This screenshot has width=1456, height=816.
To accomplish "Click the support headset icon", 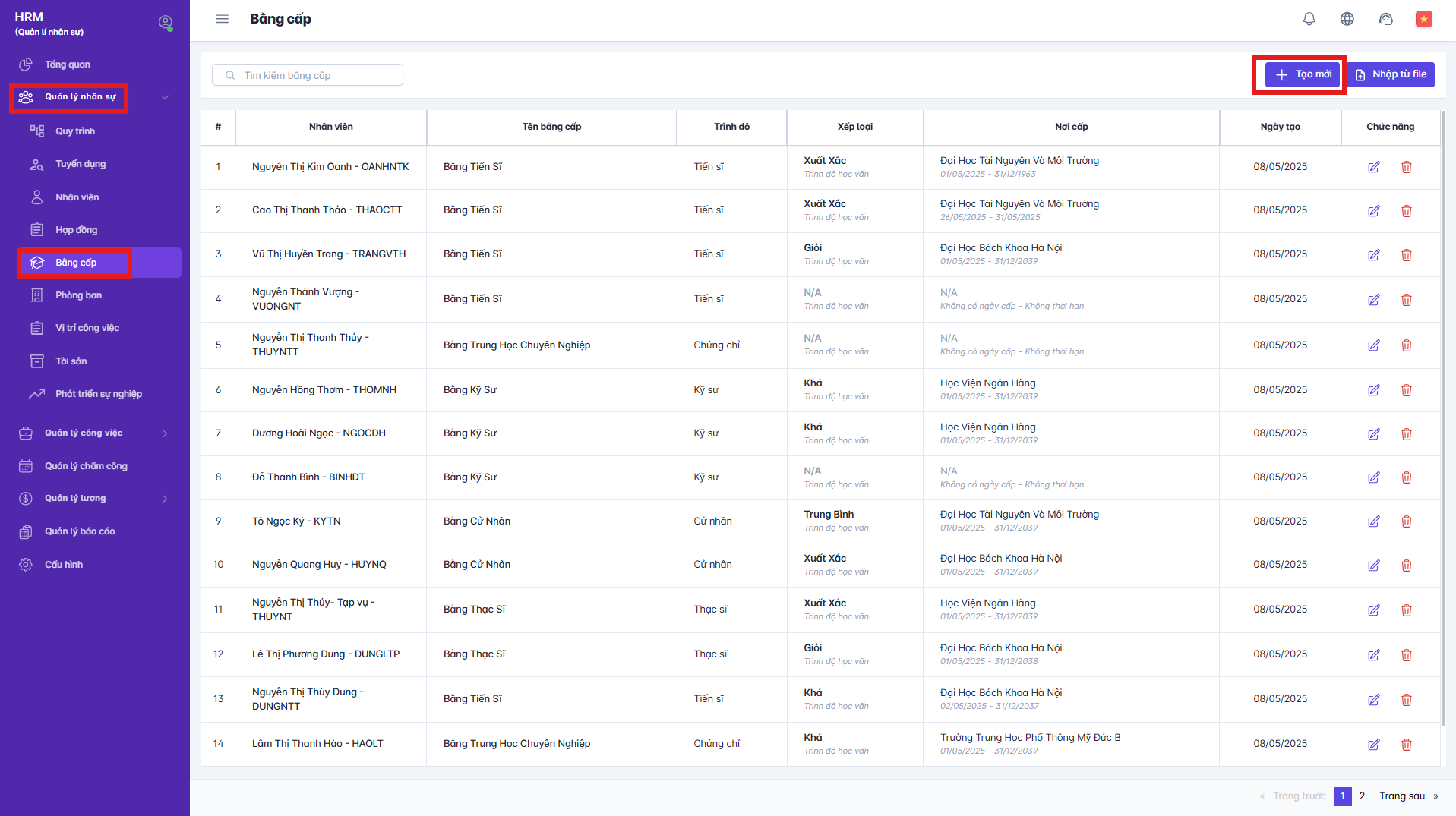I will 1385,19.
